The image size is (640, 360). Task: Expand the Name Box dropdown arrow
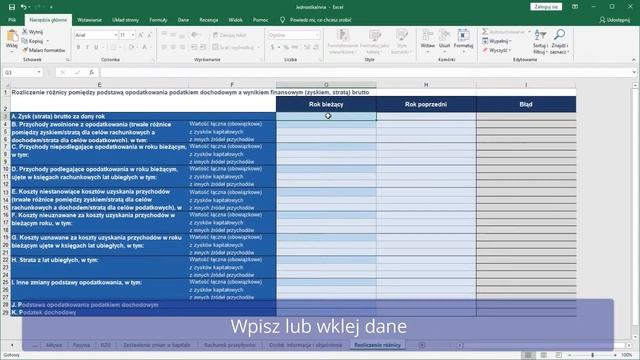tap(39, 72)
